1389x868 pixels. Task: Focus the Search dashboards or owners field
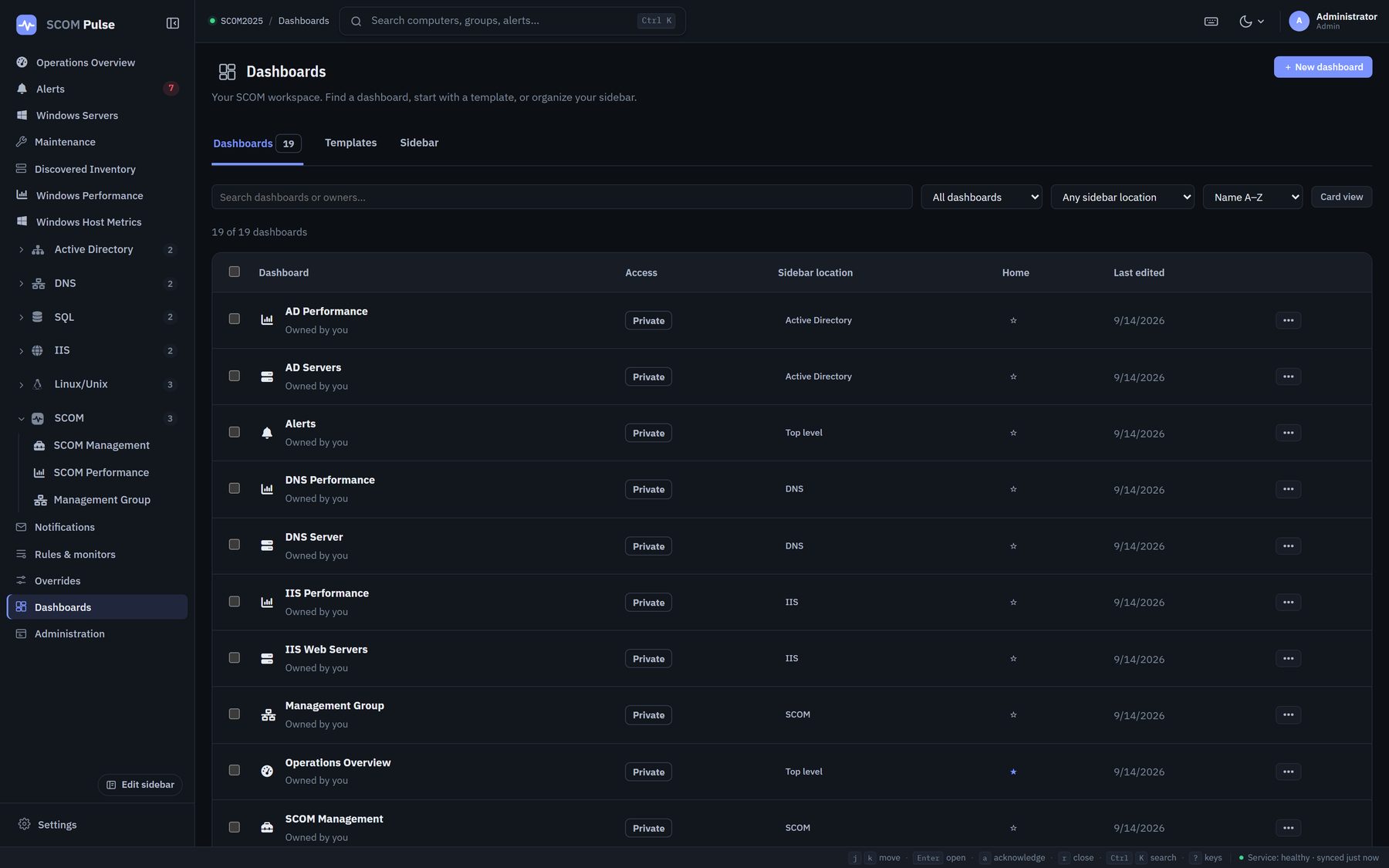pyautogui.click(x=562, y=197)
